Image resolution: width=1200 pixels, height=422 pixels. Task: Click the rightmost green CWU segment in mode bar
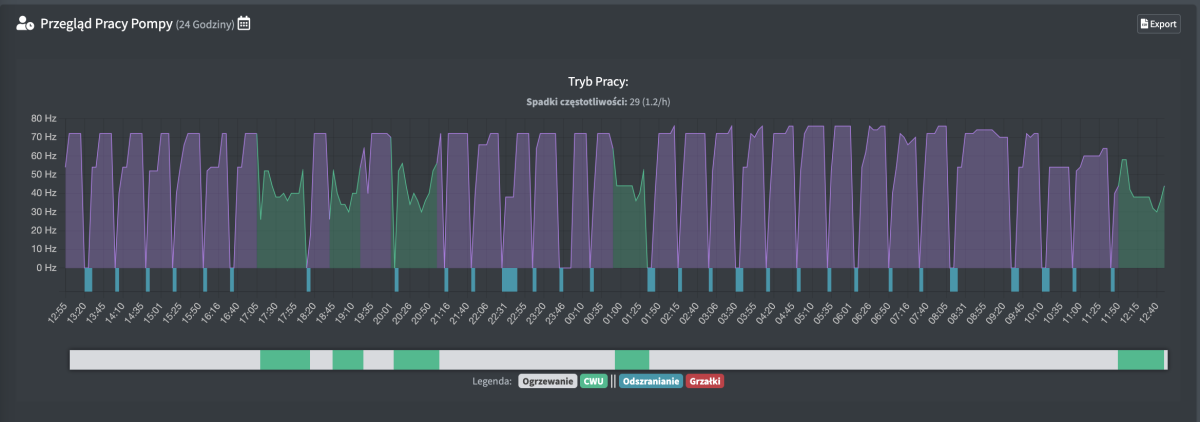(1141, 360)
